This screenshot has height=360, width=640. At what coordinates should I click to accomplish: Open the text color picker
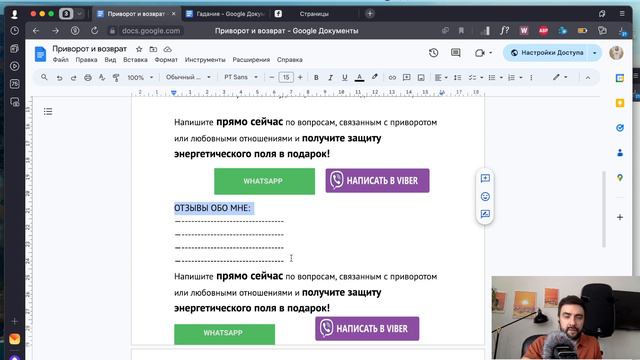coord(359,78)
